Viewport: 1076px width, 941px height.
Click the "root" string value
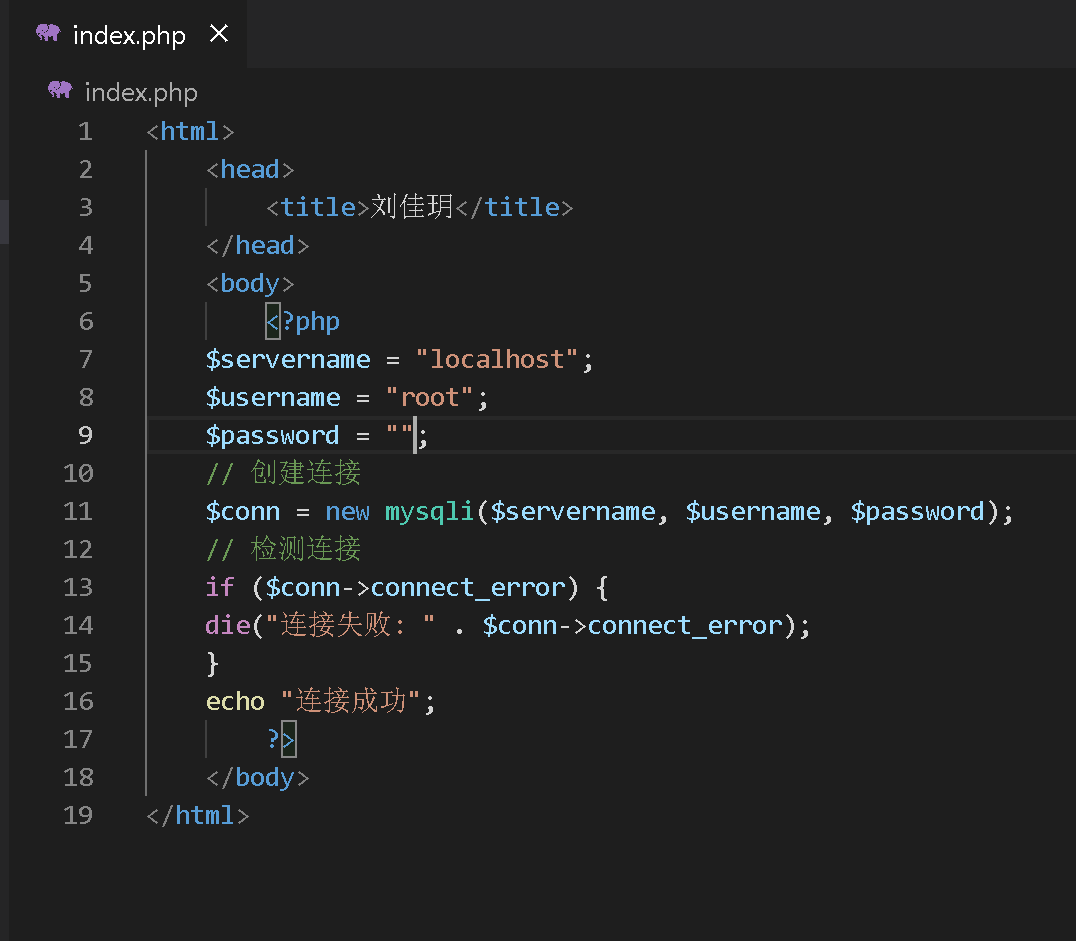(429, 397)
